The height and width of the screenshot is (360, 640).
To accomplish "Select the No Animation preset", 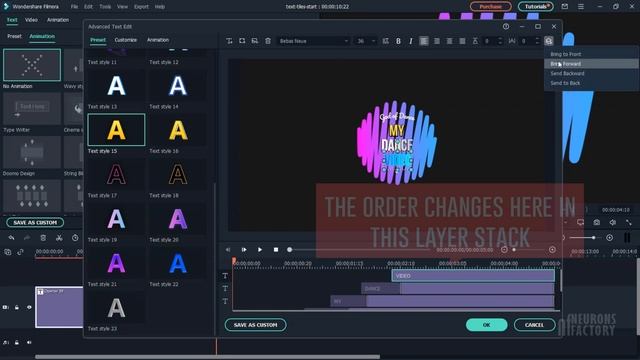I will coord(32,65).
